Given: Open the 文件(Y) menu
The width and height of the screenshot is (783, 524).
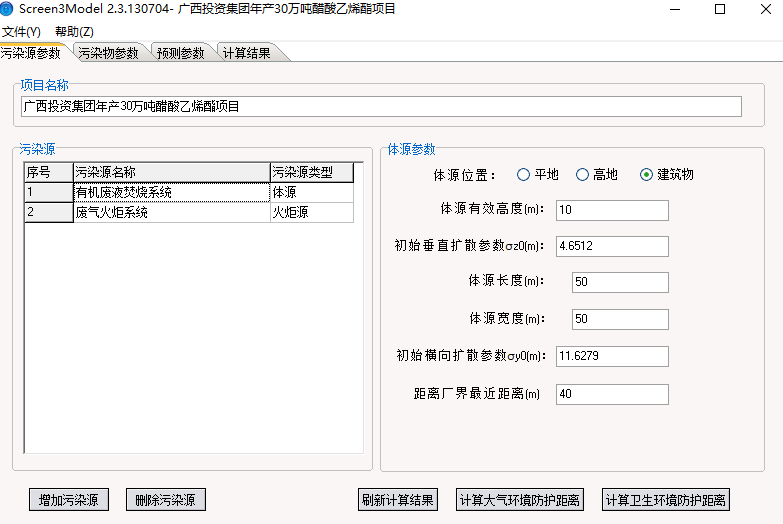Looking at the screenshot, I should (21, 31).
